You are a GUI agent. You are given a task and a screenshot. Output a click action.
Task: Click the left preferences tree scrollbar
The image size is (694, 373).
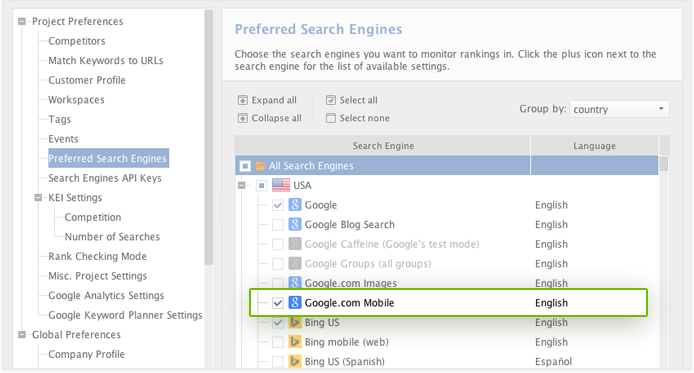coord(208,137)
